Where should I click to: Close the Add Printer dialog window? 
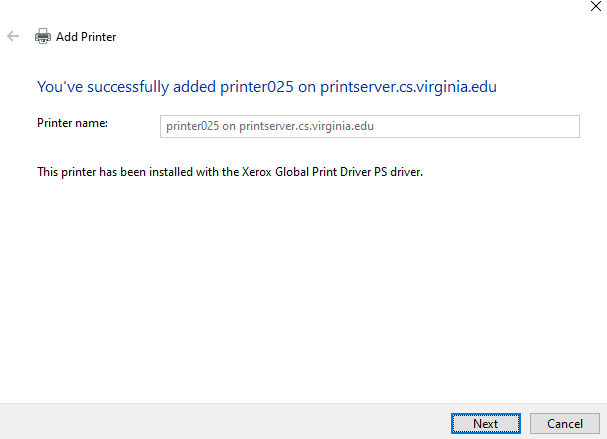(594, 6)
